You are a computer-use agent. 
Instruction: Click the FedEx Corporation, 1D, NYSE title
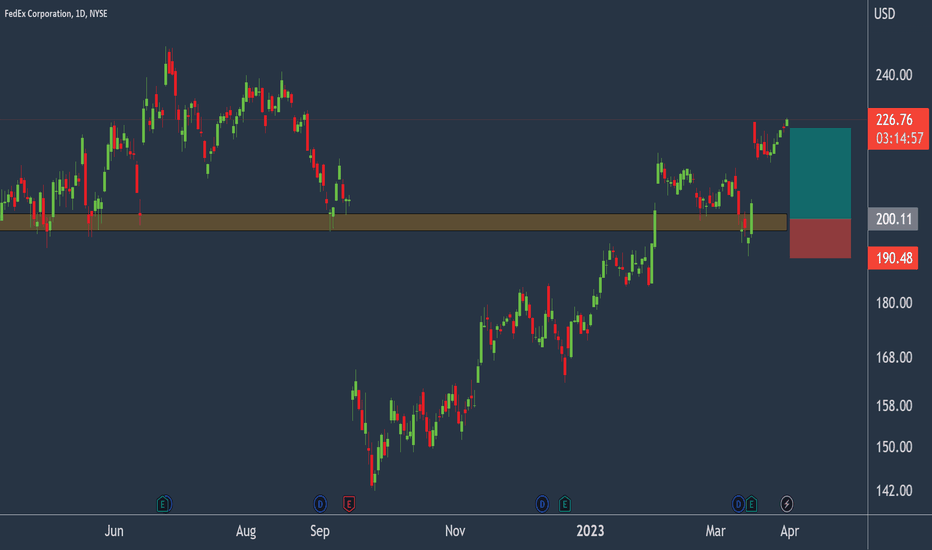click(x=56, y=13)
